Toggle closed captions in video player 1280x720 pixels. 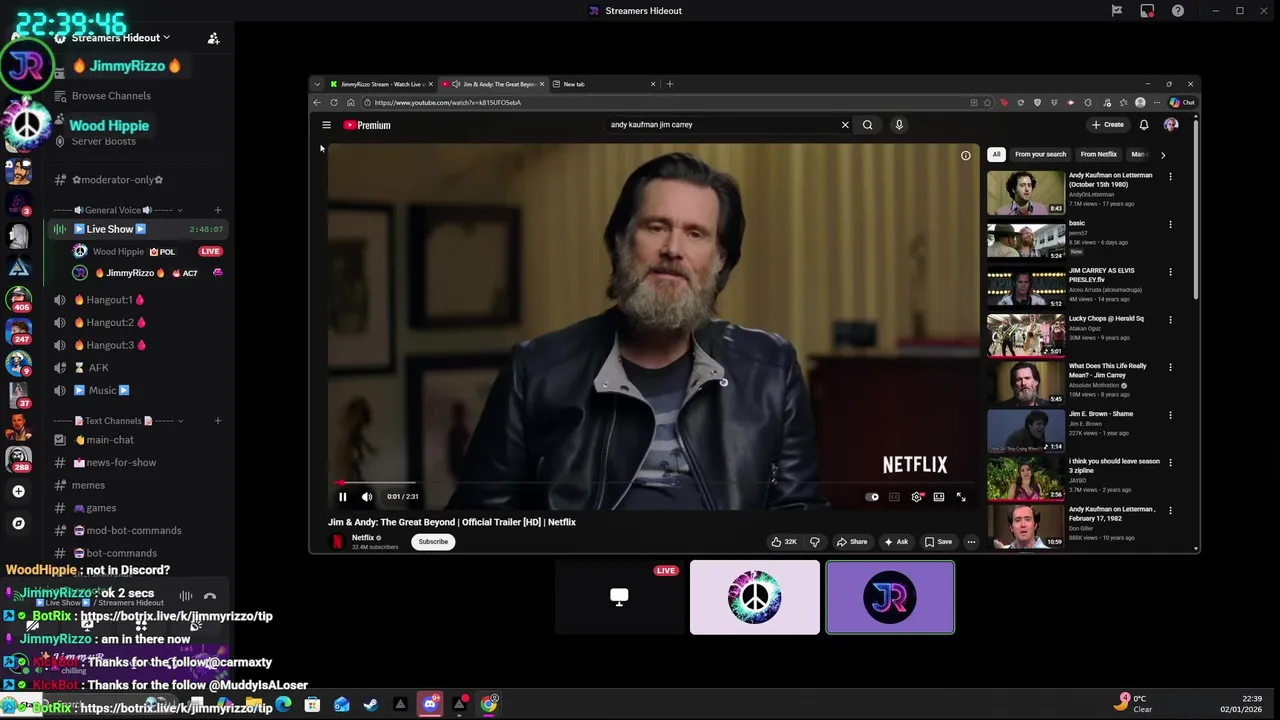pos(894,497)
